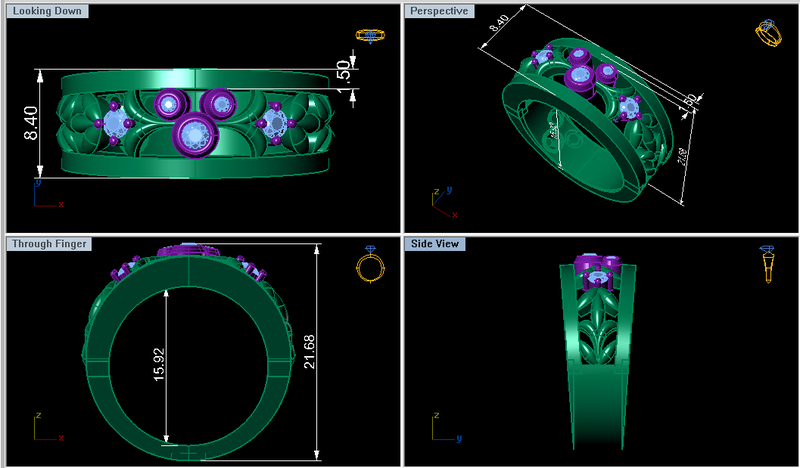Click the z-y axis icon in Side View viewport
The image size is (800, 468).
tap(446, 427)
